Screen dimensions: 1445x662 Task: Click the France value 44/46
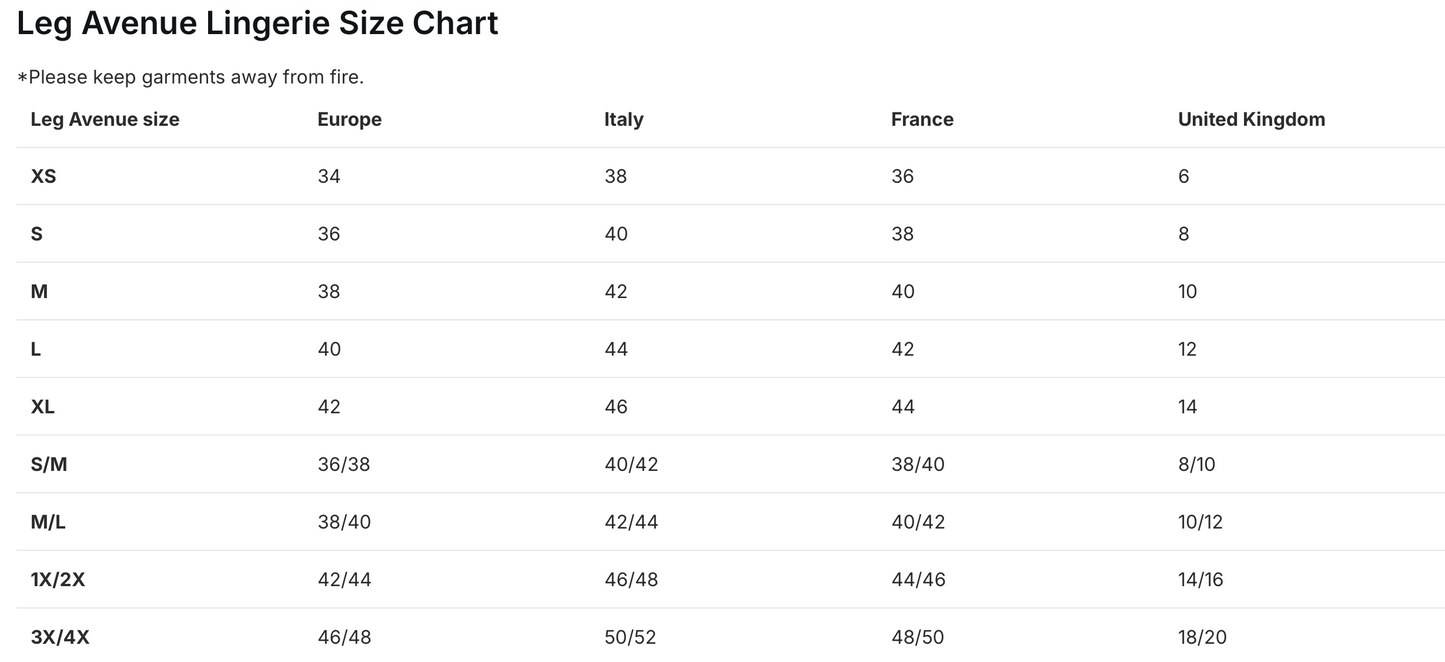coord(917,579)
